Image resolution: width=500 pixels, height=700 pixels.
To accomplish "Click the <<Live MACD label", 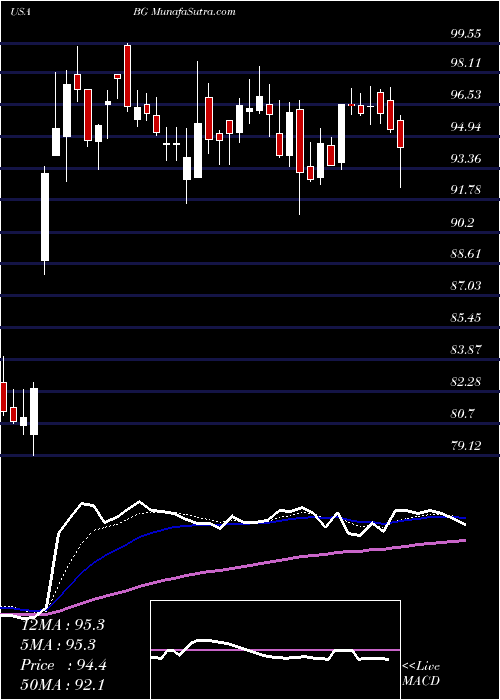I will [x=421, y=673].
